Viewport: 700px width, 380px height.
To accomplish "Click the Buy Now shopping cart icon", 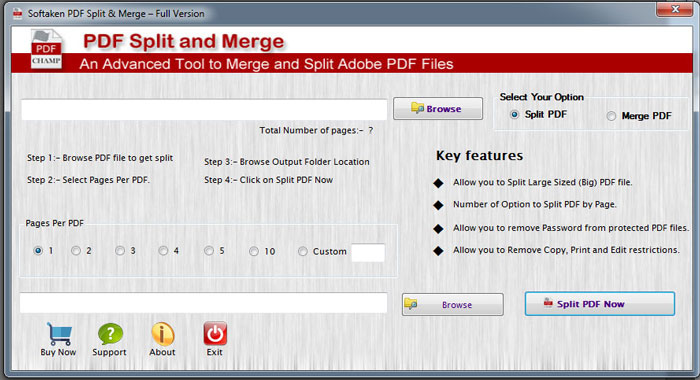I will click(59, 334).
